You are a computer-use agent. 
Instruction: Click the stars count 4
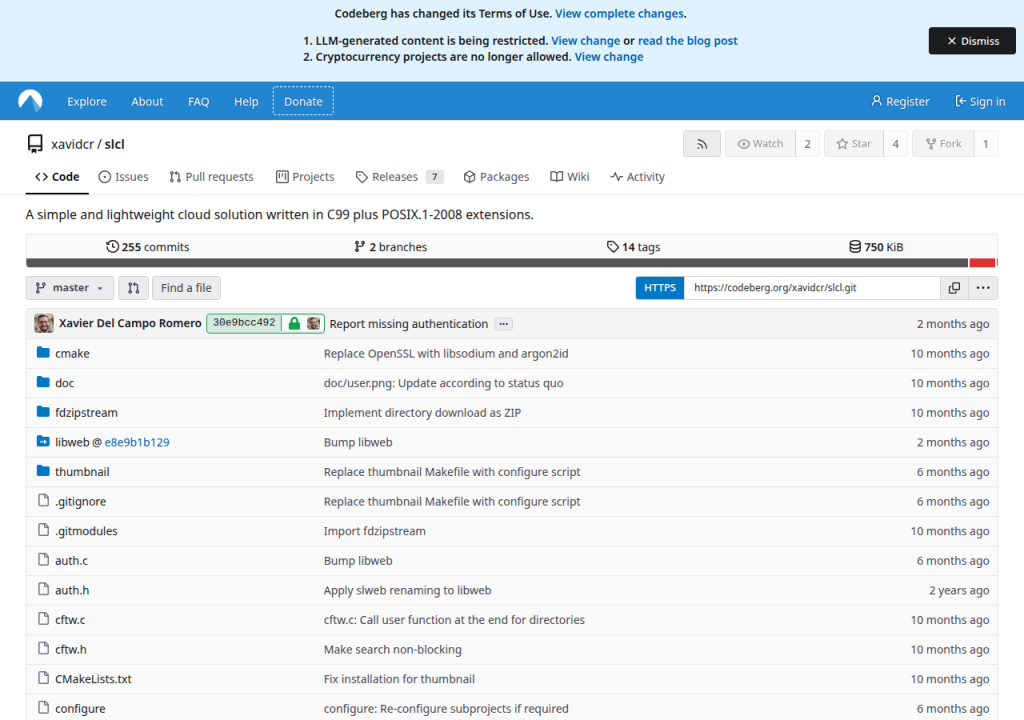click(895, 144)
